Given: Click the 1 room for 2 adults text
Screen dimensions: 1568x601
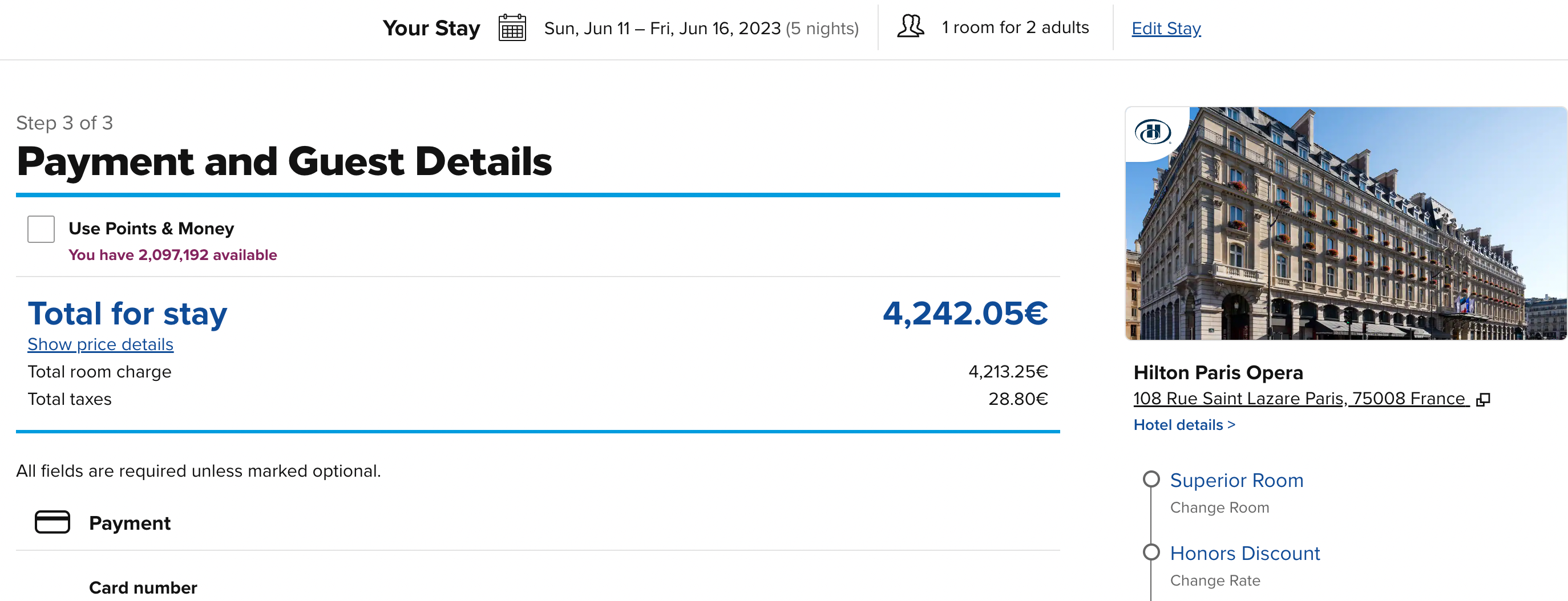Looking at the screenshot, I should pyautogui.click(x=1015, y=27).
